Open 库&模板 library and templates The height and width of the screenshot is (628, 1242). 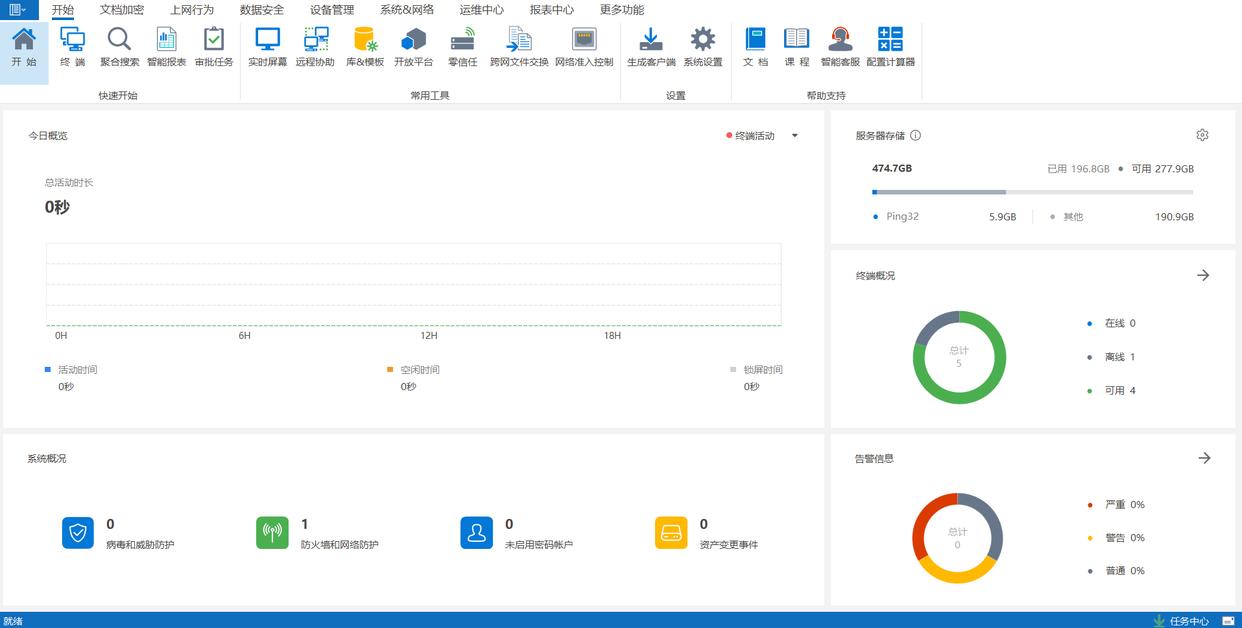[365, 47]
